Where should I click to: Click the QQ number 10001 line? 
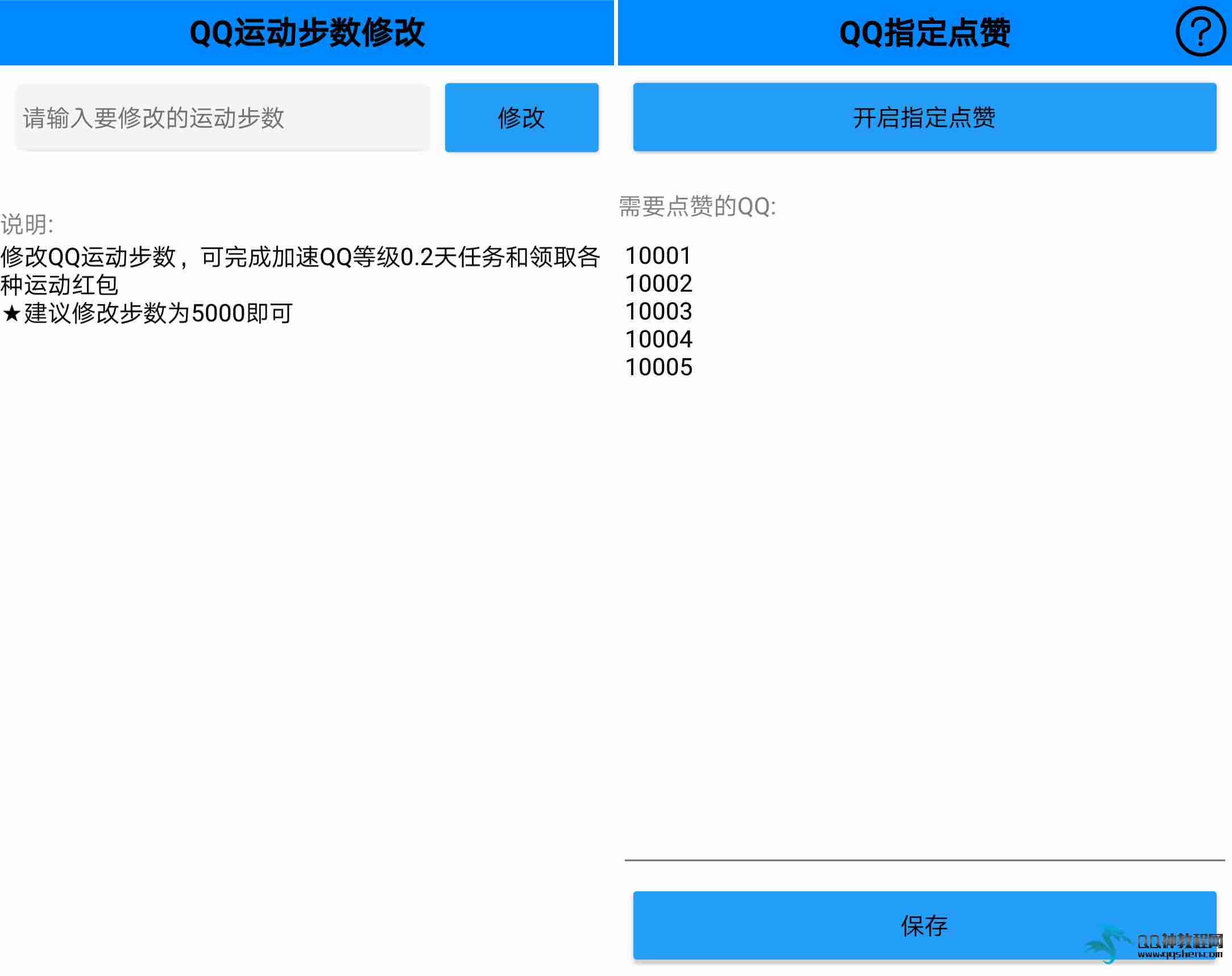coord(658,255)
